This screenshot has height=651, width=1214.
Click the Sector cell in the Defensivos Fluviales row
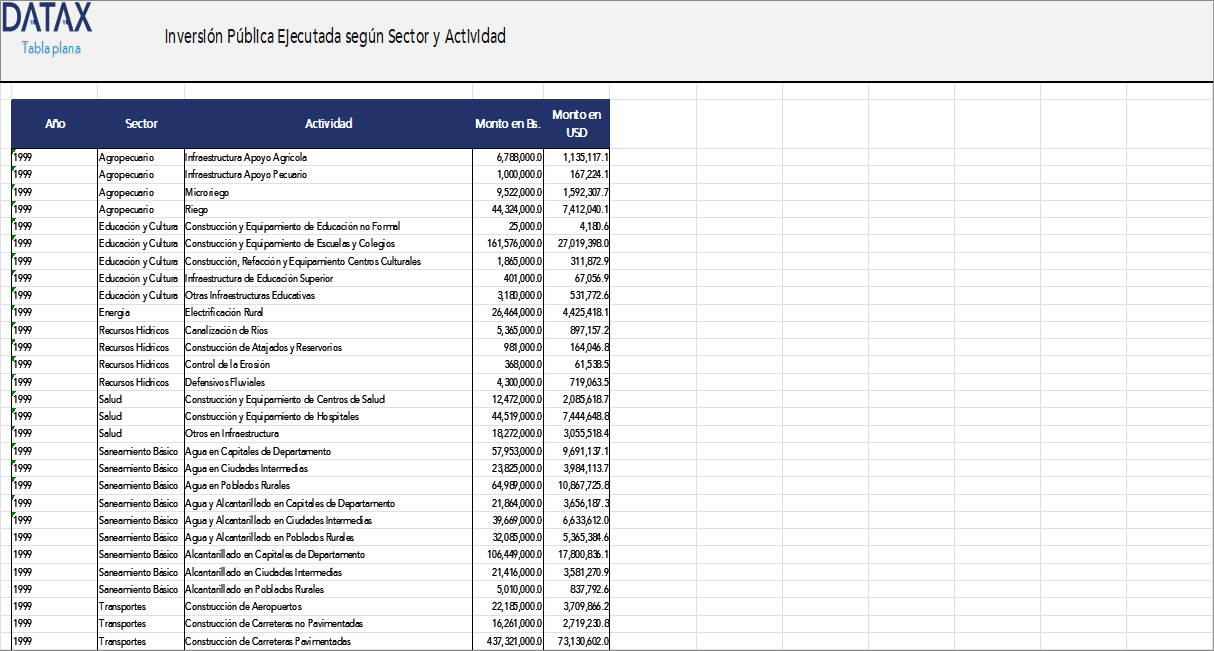tap(141, 382)
